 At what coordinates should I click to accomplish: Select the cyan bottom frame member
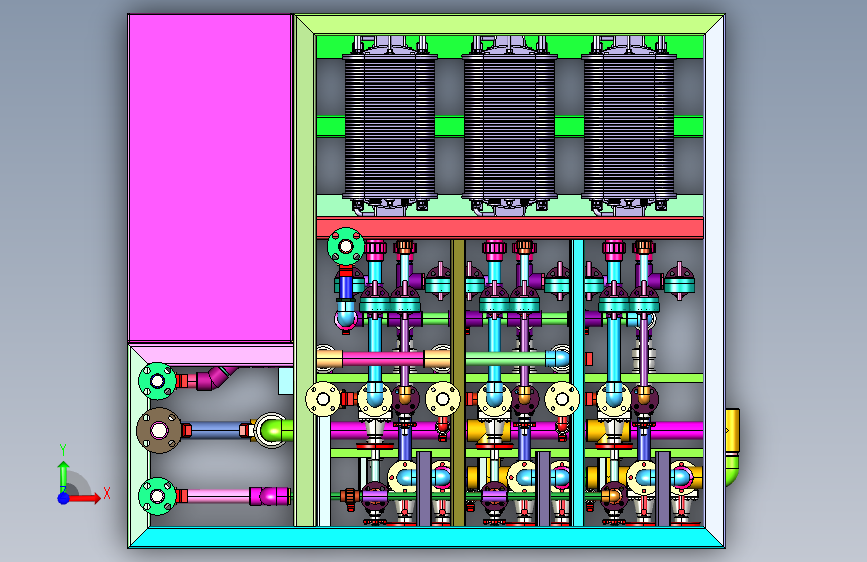(x=426, y=537)
